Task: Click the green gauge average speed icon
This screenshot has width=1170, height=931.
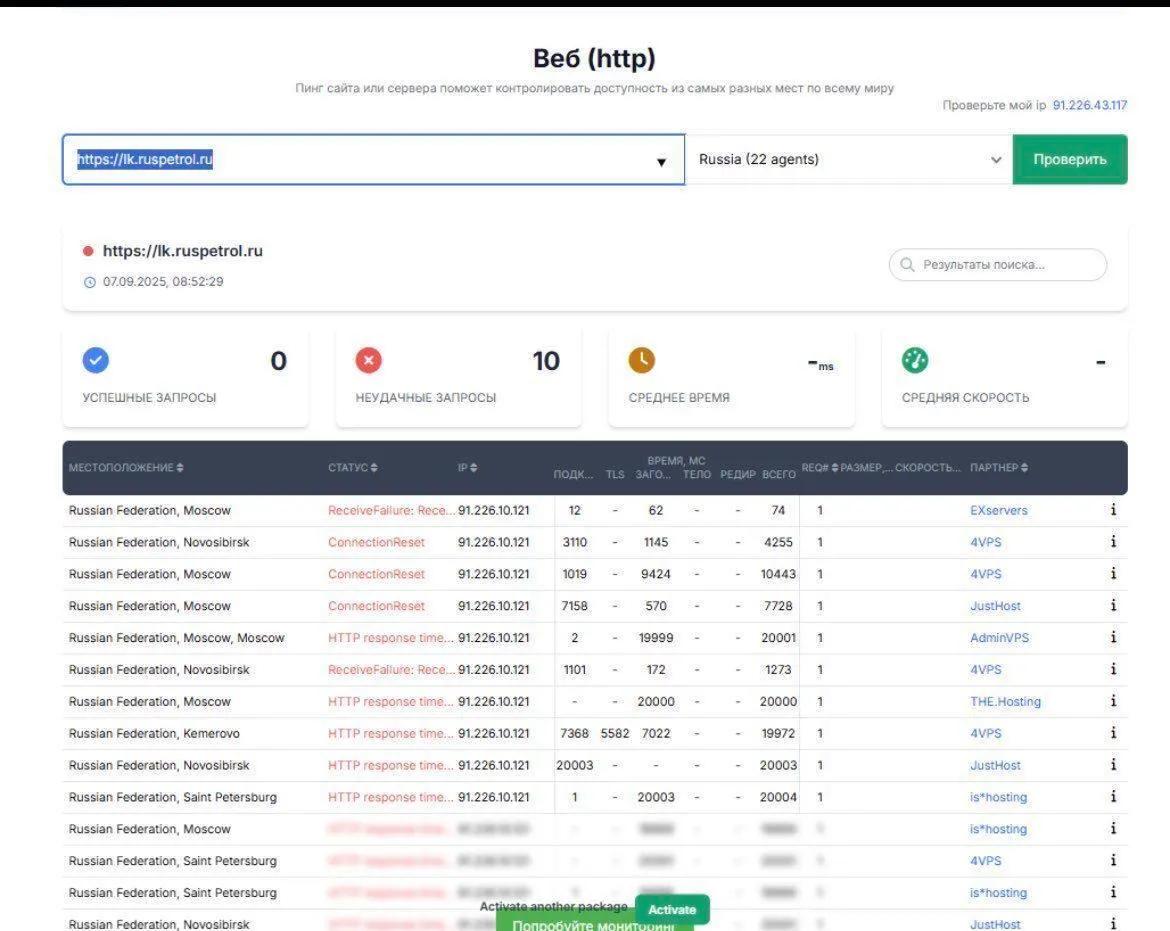Action: pos(915,361)
